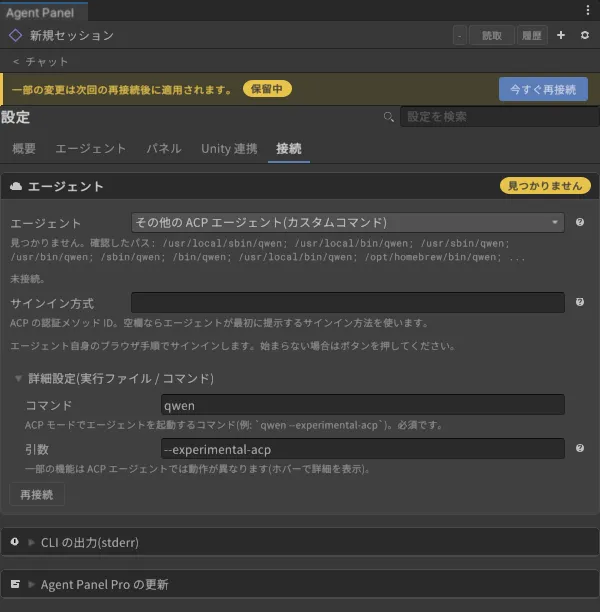600x612 pixels.
Task: Click the news icon next to Agent Panel Pro の更新
Action: tap(15, 584)
